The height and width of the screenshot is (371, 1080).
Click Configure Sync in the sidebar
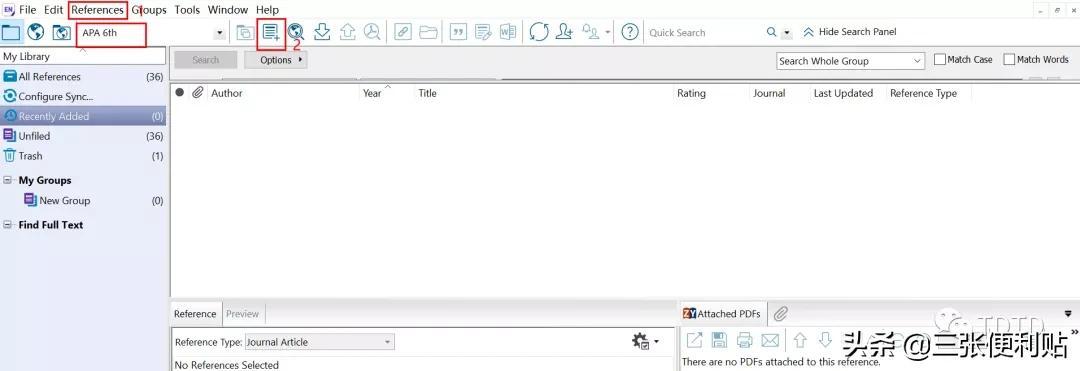[x=83, y=96]
